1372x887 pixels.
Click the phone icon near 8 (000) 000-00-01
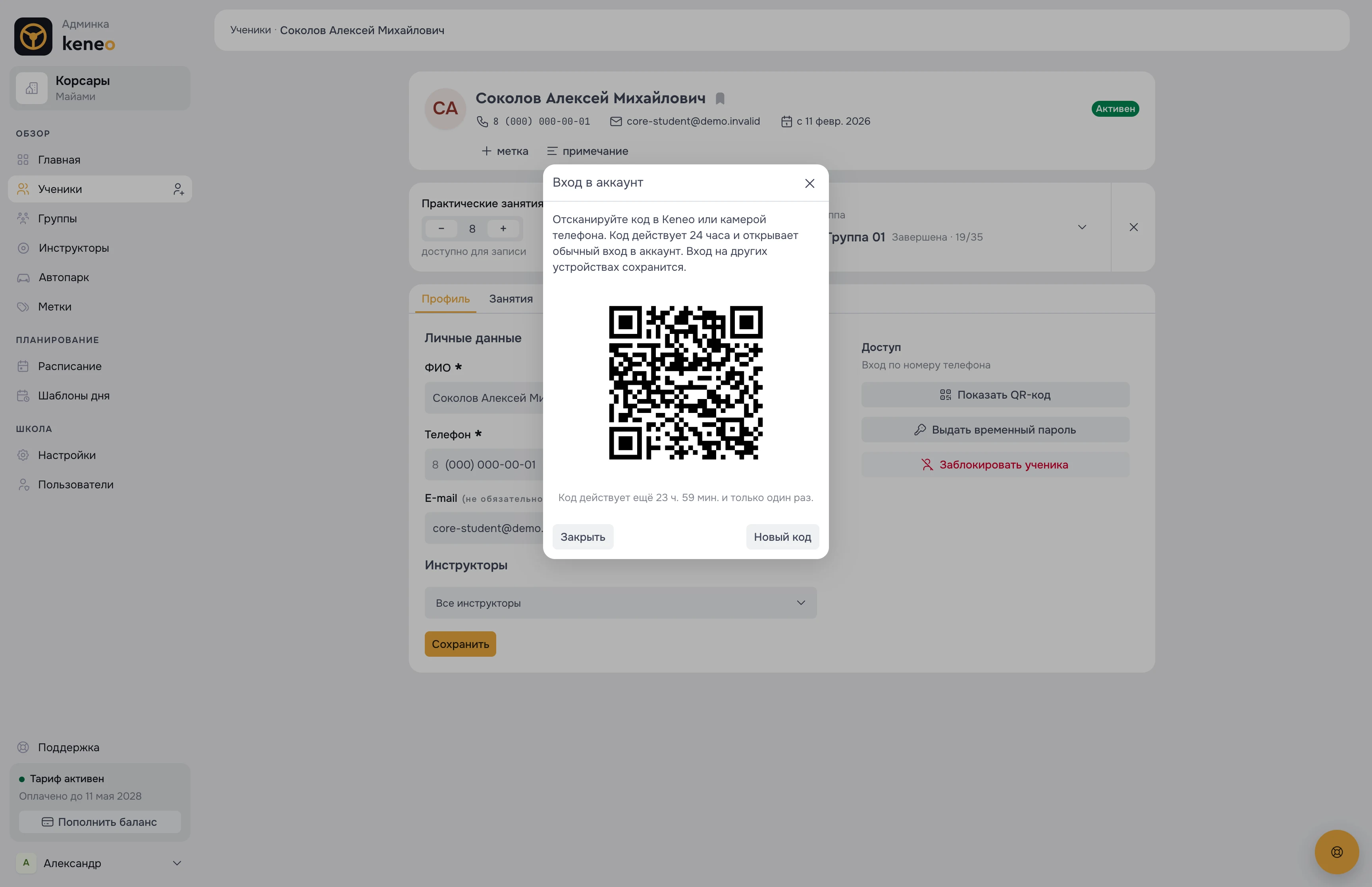pos(482,121)
